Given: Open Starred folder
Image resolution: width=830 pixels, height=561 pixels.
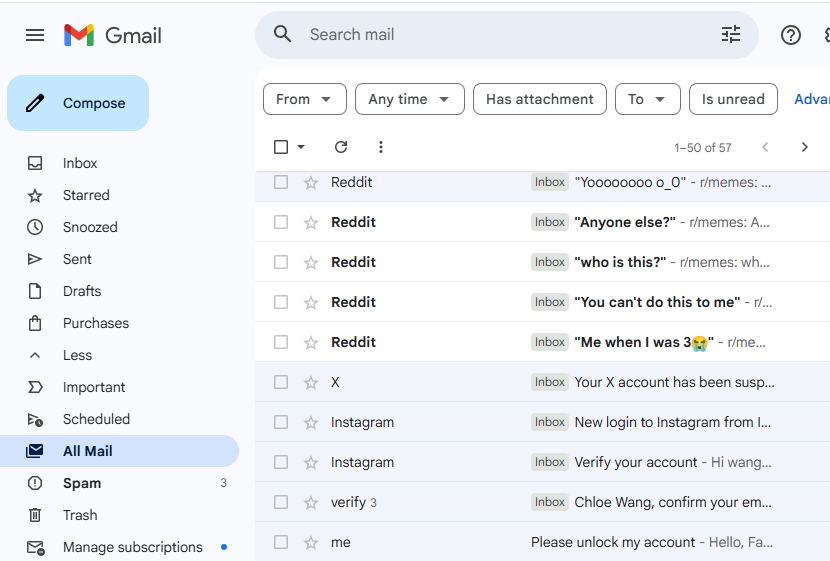Looking at the screenshot, I should point(86,195).
